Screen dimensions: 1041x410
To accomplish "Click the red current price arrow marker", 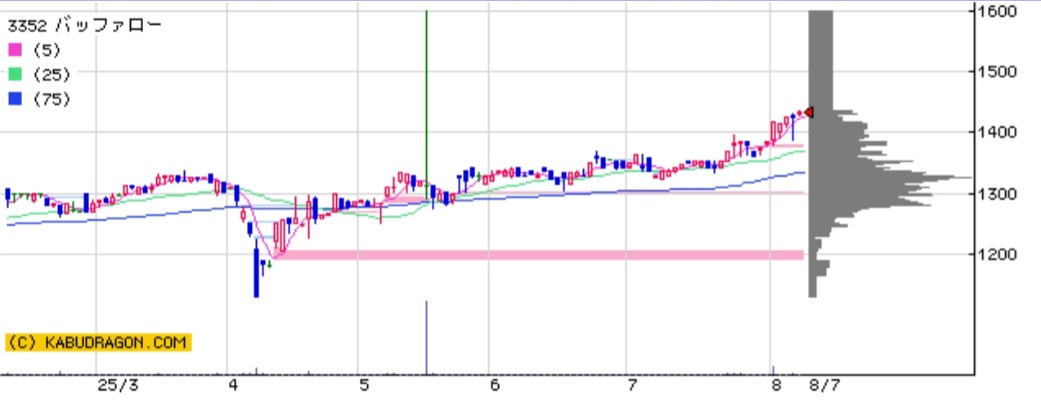I will [809, 113].
